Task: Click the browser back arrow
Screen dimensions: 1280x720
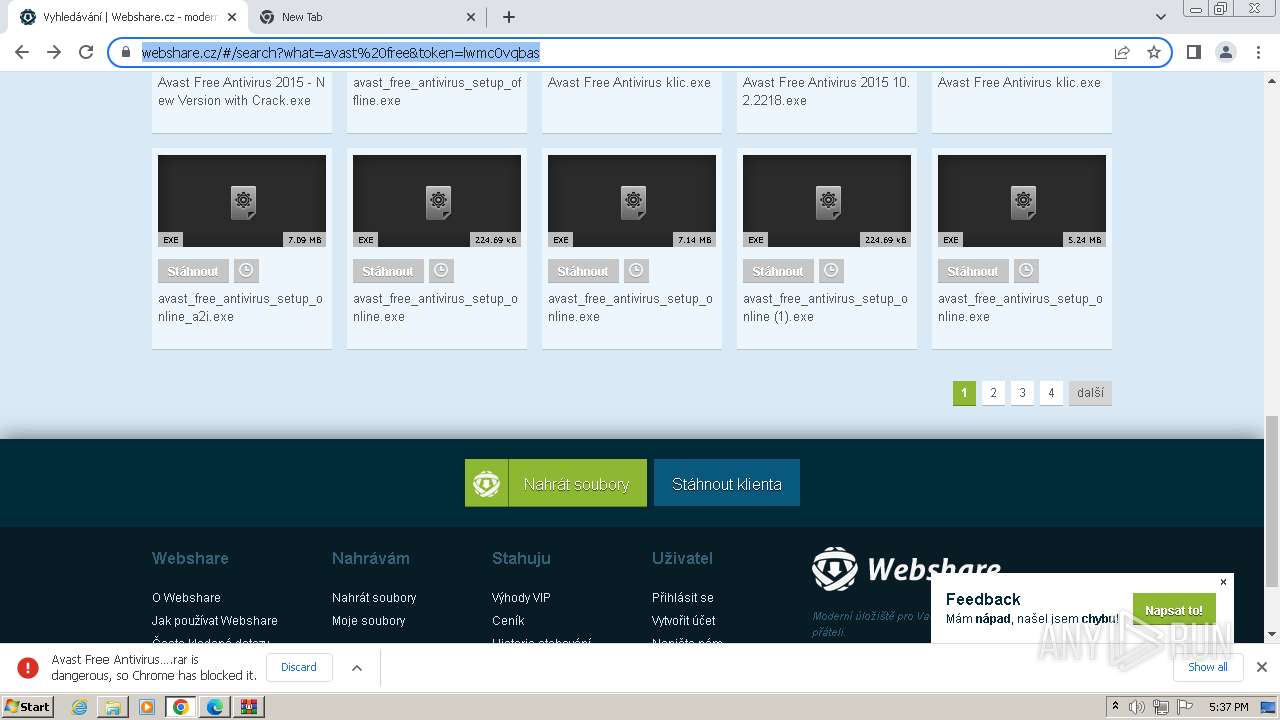Action: point(22,52)
